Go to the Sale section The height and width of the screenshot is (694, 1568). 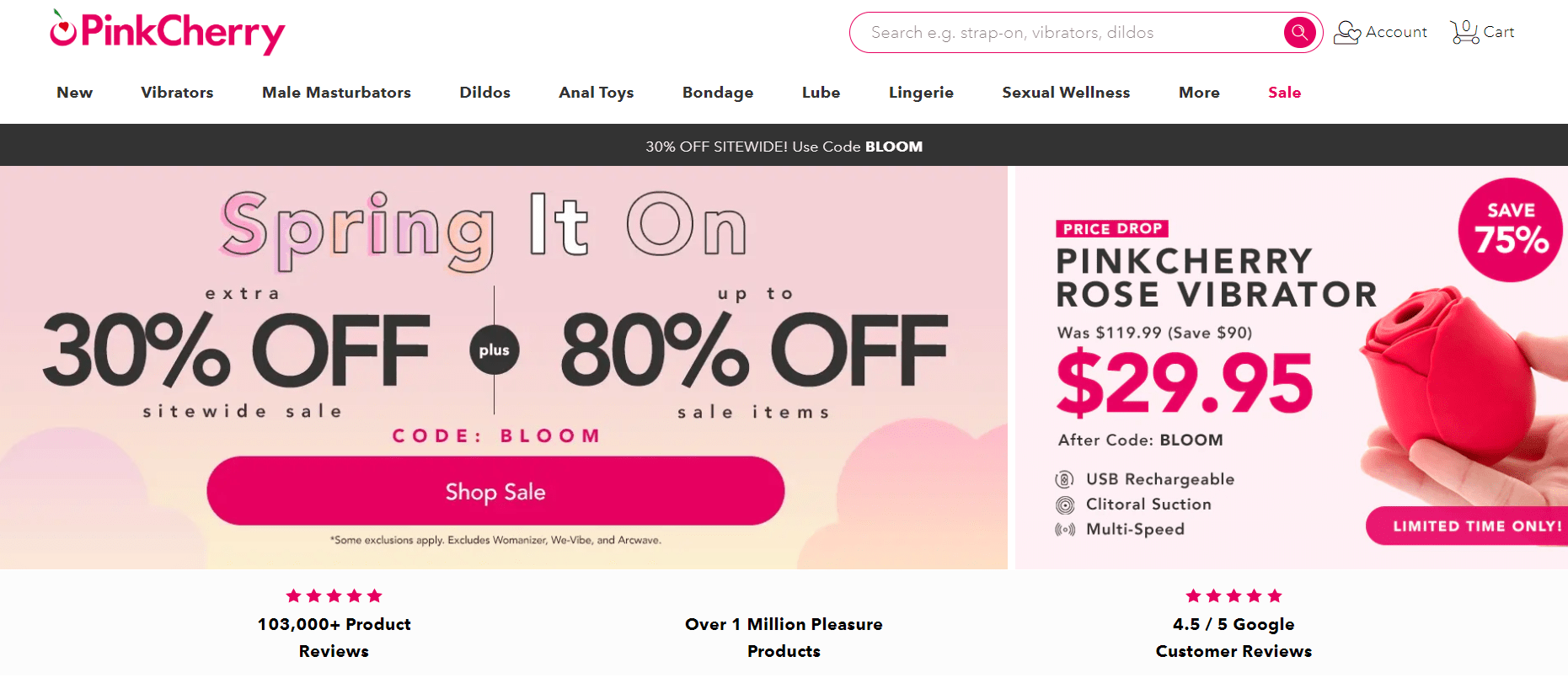[1284, 93]
